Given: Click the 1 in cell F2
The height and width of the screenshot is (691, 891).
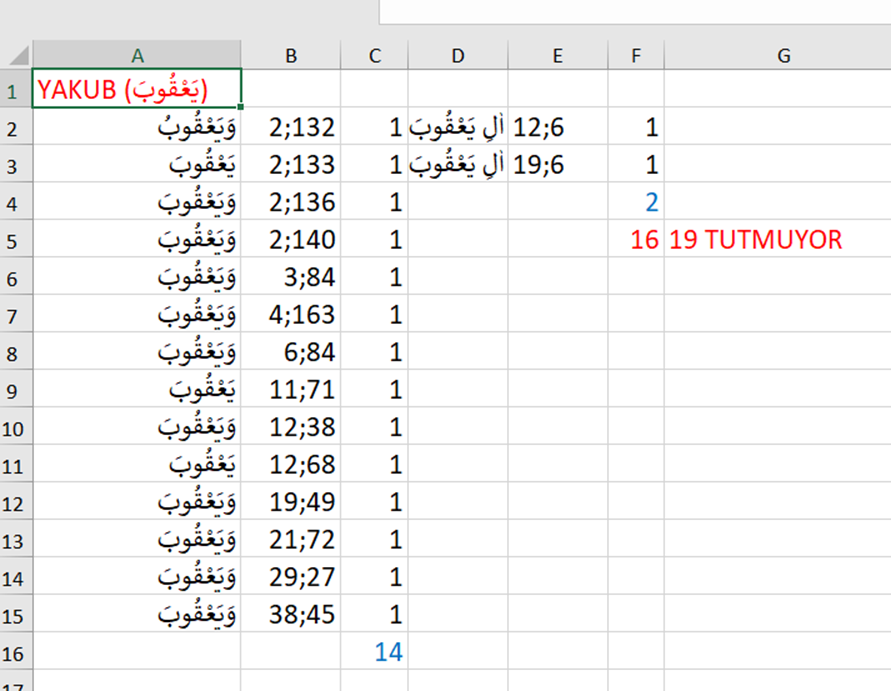Looking at the screenshot, I should [x=636, y=127].
